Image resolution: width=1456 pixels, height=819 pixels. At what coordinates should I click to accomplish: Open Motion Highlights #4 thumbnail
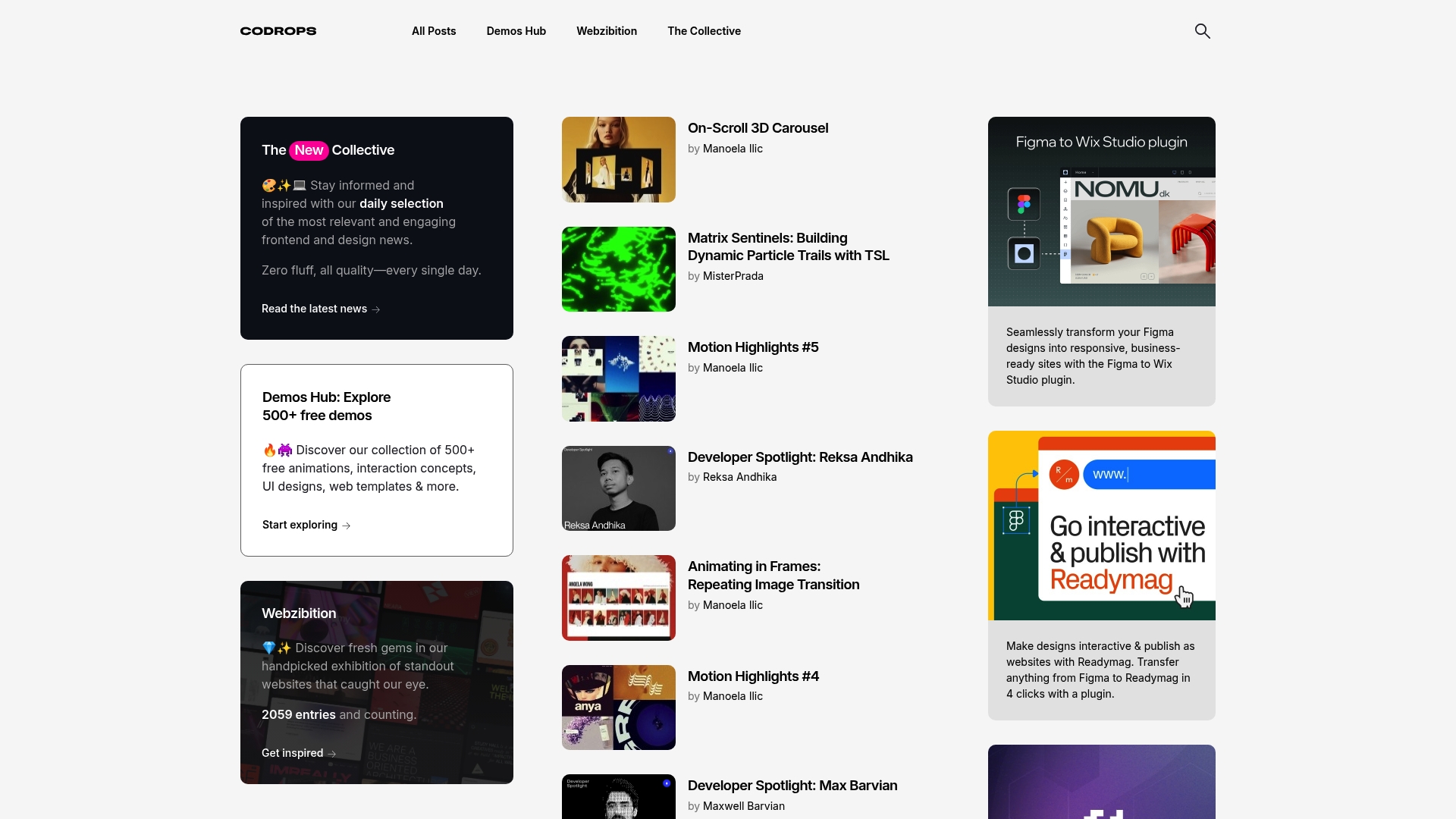point(619,708)
